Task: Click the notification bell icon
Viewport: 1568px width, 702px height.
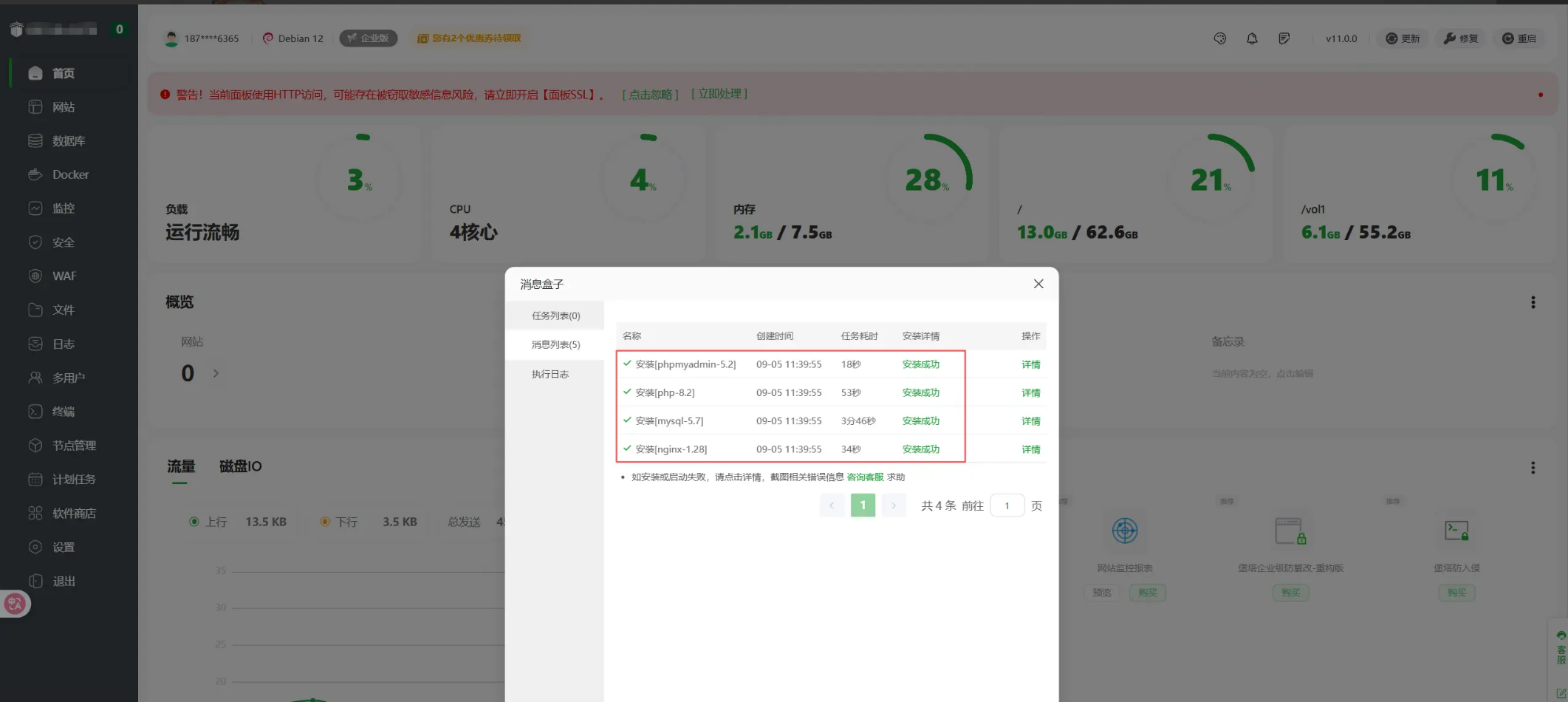Action: pos(1252,38)
